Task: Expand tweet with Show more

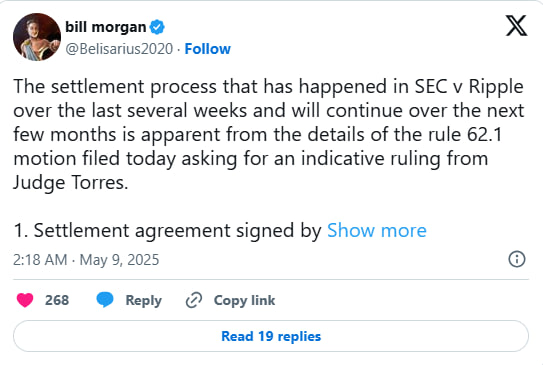Action: pyautogui.click(x=377, y=230)
